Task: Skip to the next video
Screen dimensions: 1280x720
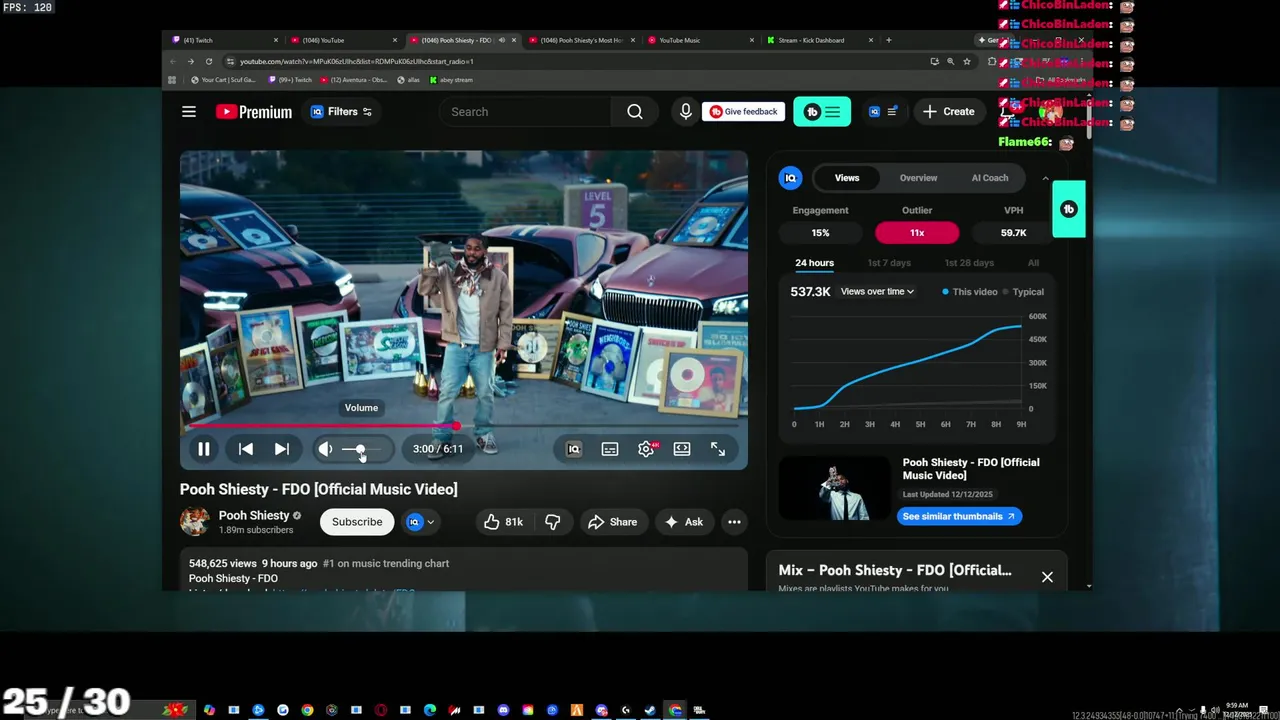Action: coord(282,449)
